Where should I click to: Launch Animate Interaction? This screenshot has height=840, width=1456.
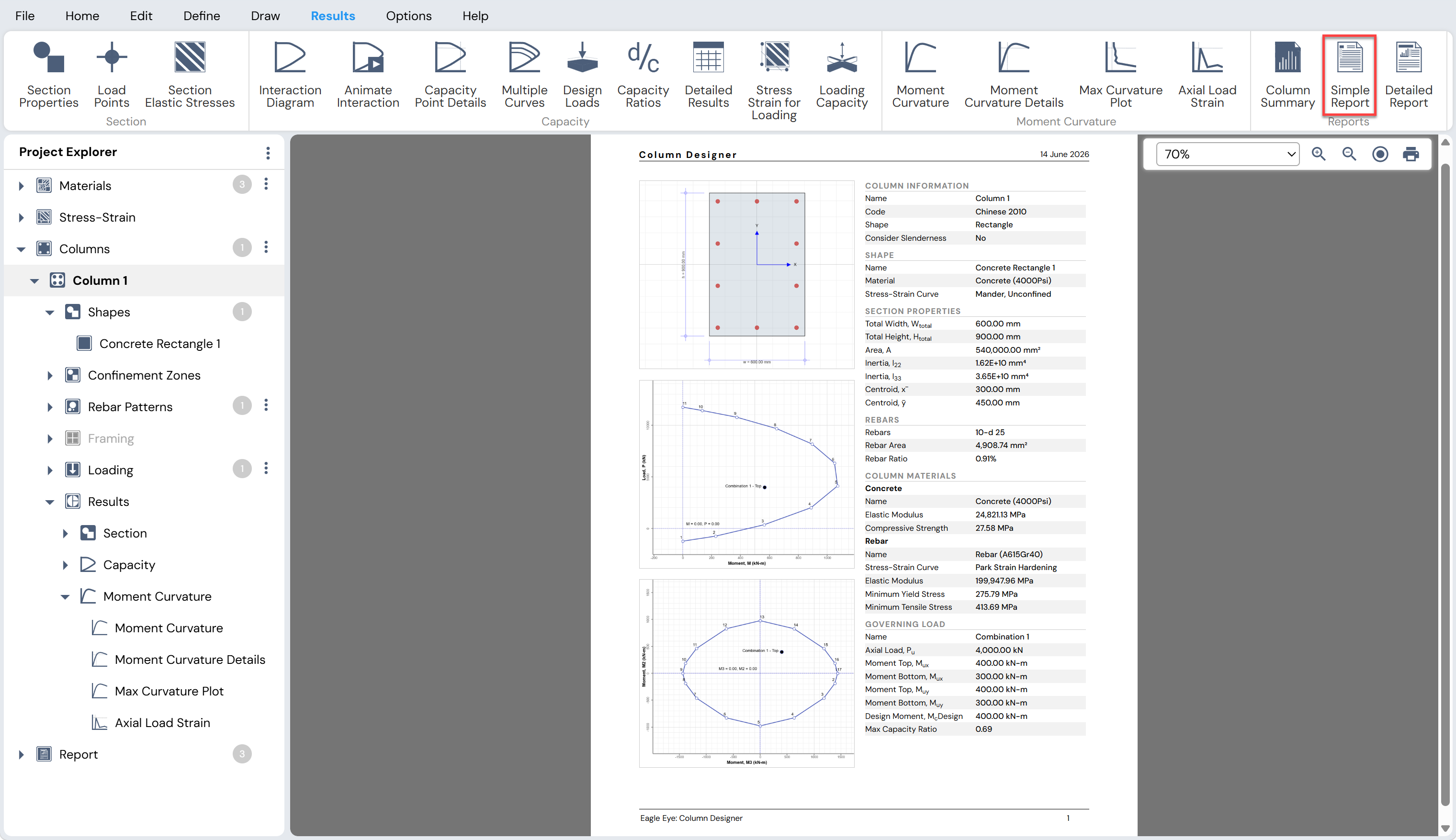click(x=368, y=74)
